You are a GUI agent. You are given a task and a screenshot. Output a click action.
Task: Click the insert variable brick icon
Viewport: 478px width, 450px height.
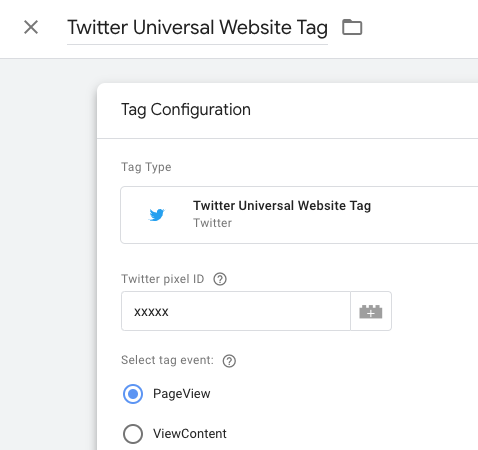pyautogui.click(x=371, y=311)
